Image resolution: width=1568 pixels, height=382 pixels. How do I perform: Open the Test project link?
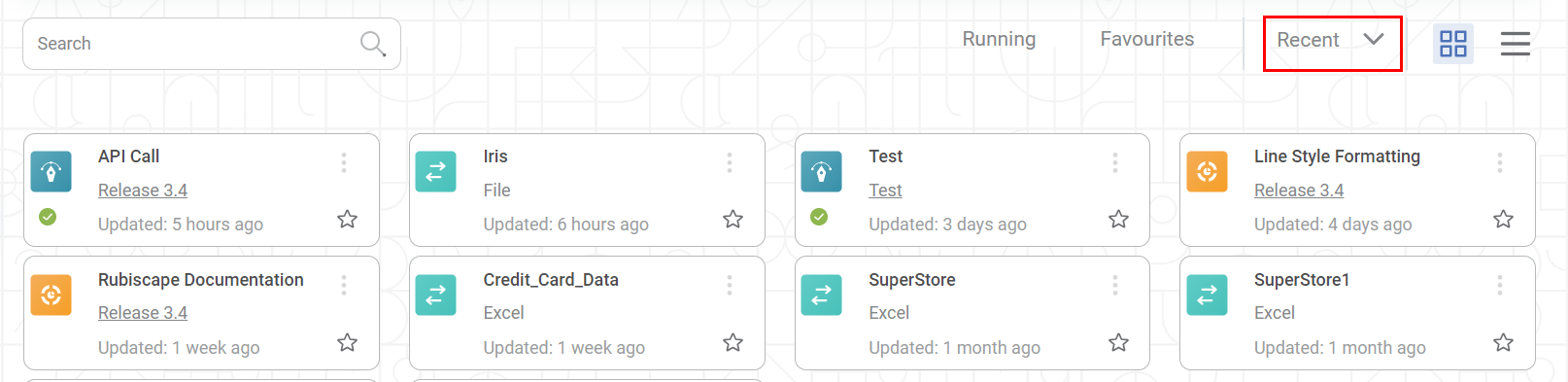click(885, 191)
